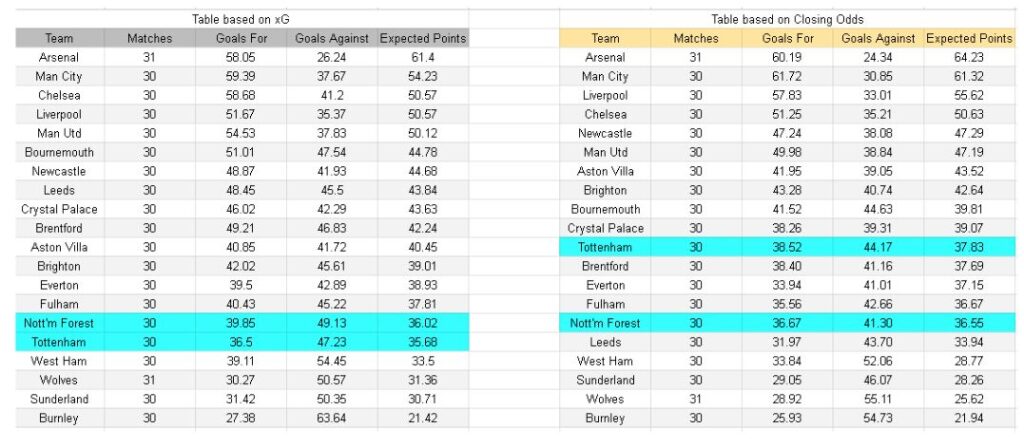Click the 'Table based on Closing Odds' title

pos(787,19)
